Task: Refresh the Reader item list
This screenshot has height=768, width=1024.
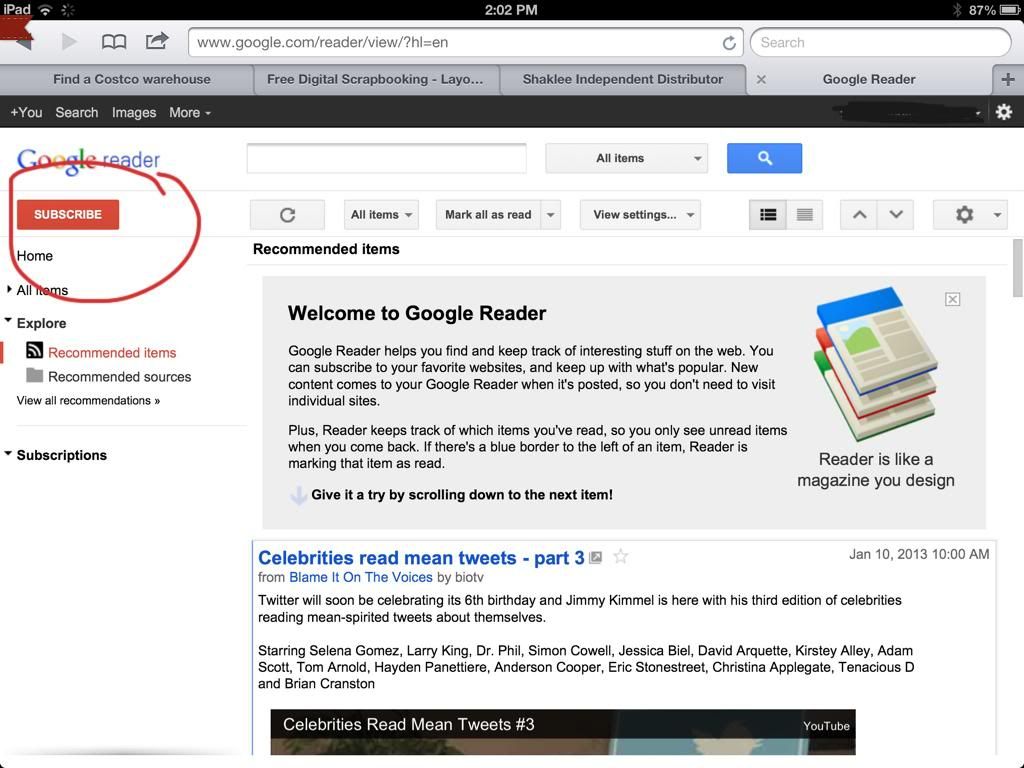Action: (x=287, y=215)
